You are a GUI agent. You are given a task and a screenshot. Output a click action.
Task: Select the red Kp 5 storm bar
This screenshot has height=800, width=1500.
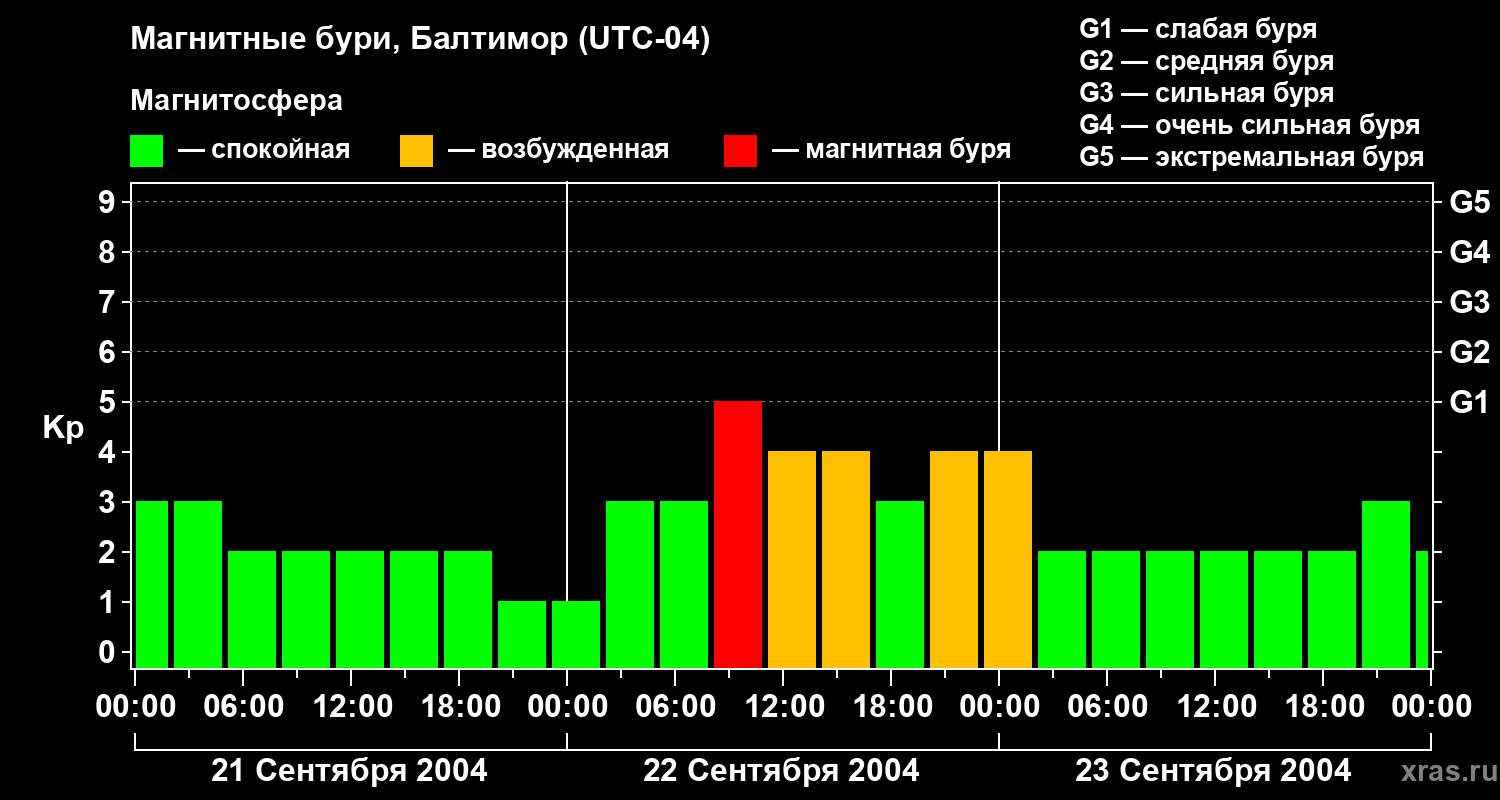[738, 535]
